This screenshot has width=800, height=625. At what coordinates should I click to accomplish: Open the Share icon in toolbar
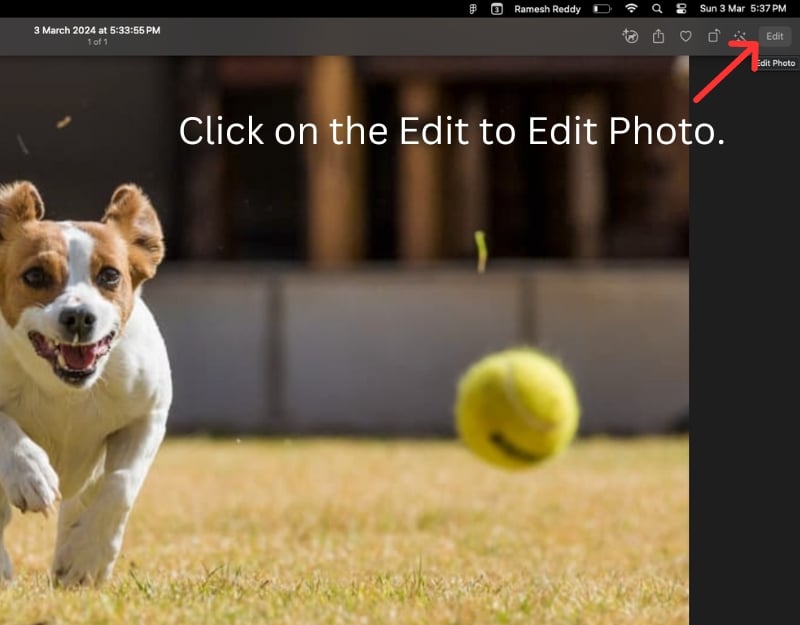[658, 36]
